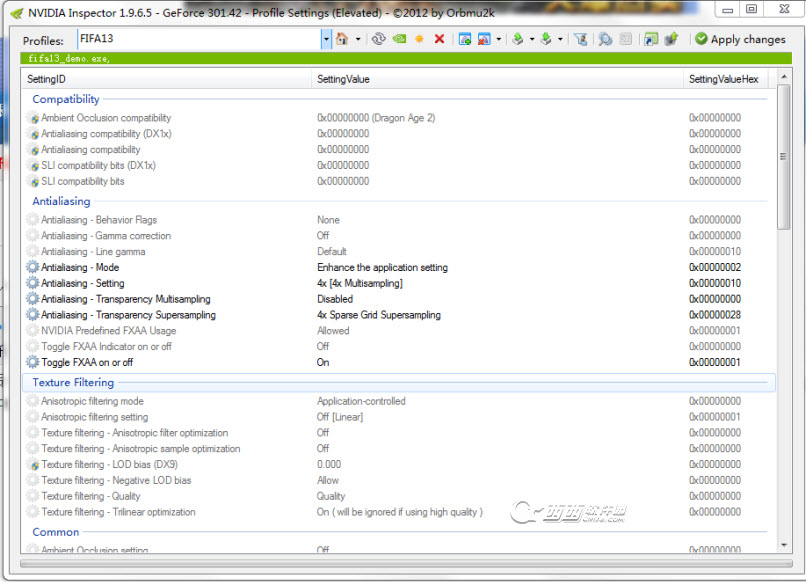The width and height of the screenshot is (806, 582).
Task: Click the Apply changes button
Action: (740, 39)
